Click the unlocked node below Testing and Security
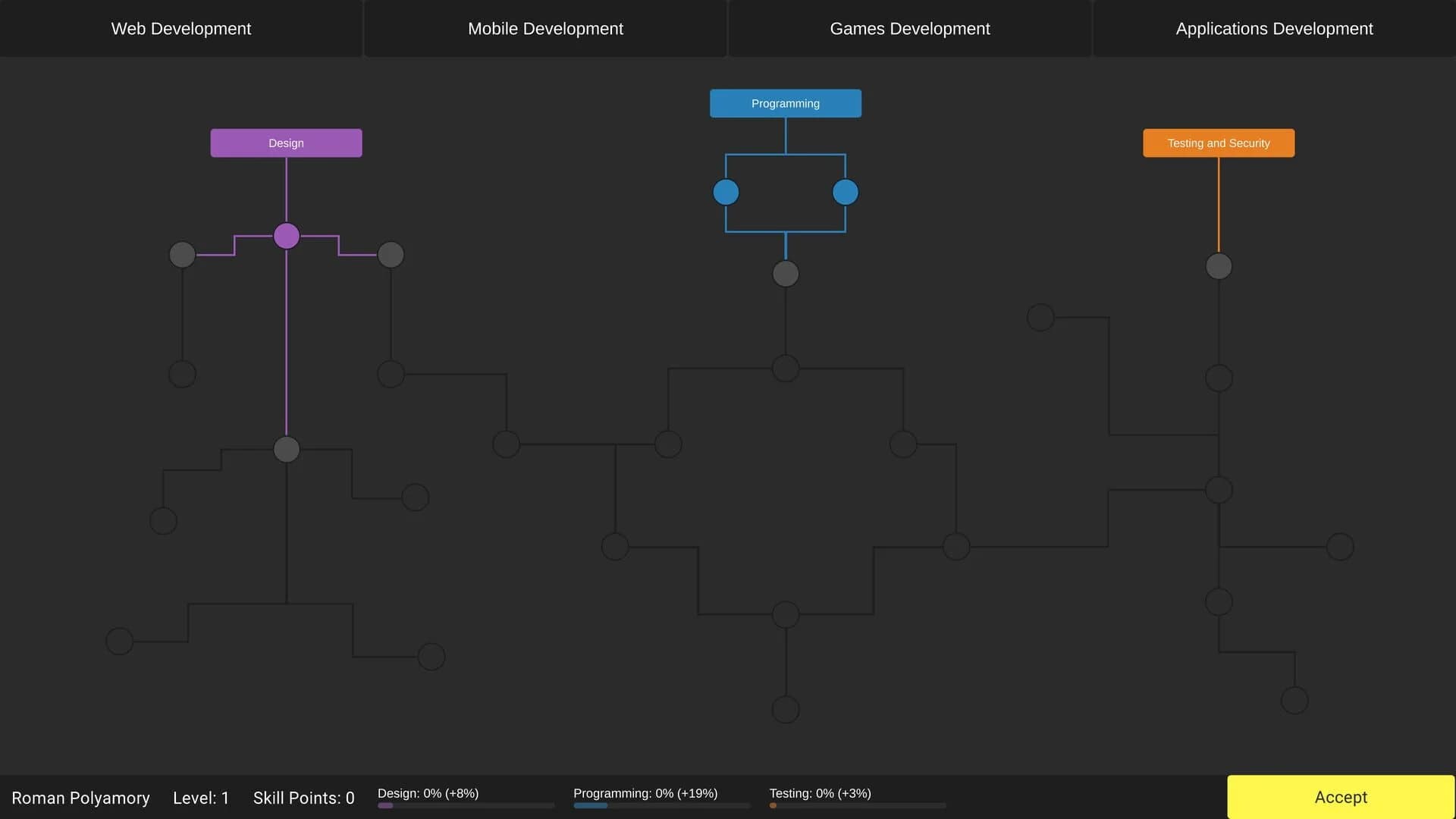Image resolution: width=1456 pixels, height=819 pixels. (1219, 266)
